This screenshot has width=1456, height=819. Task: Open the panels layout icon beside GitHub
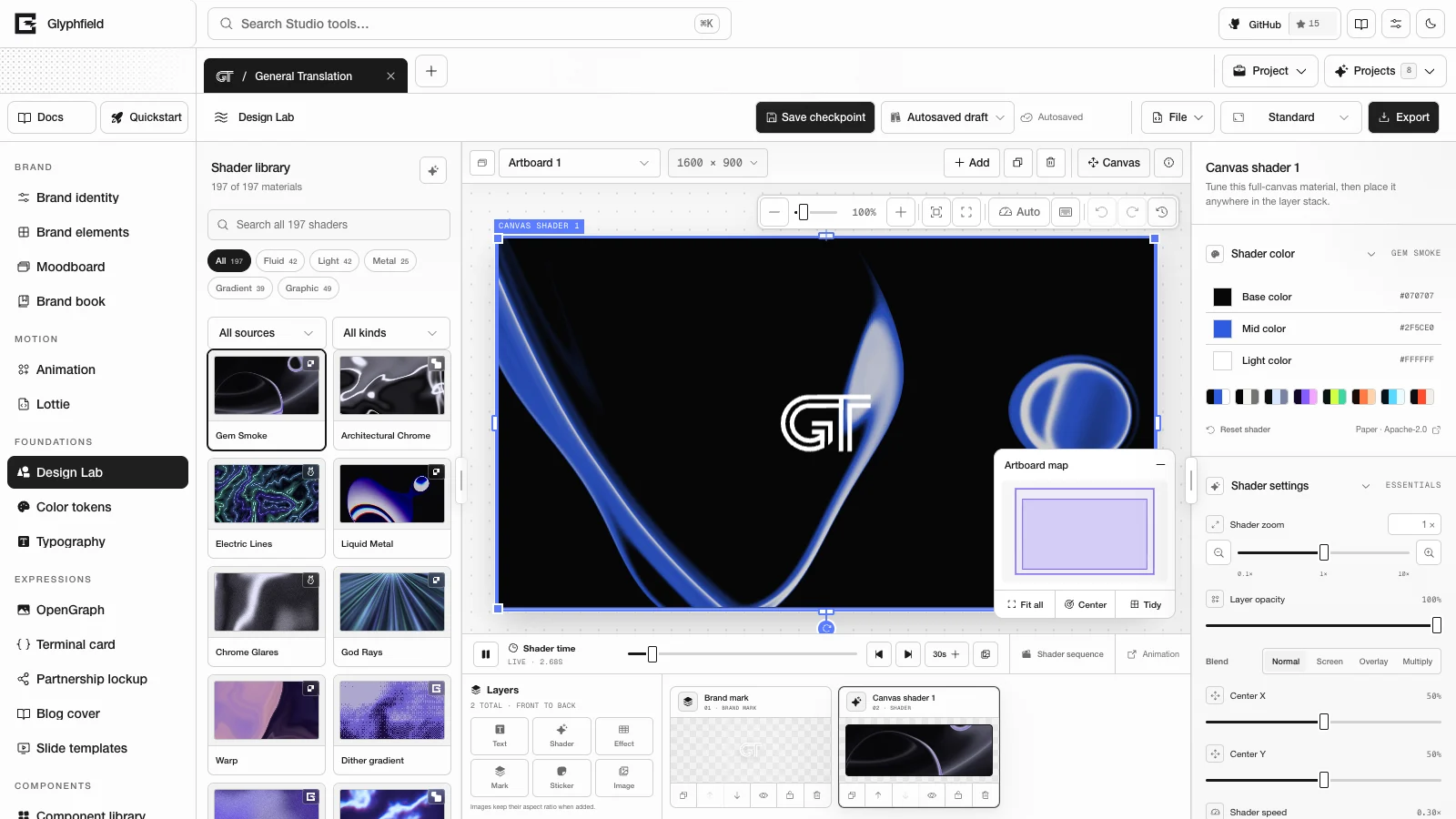pos(1361,25)
